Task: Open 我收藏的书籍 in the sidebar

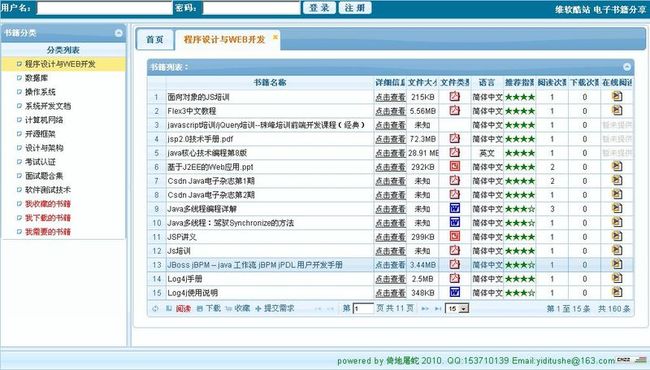Action: 48,204
